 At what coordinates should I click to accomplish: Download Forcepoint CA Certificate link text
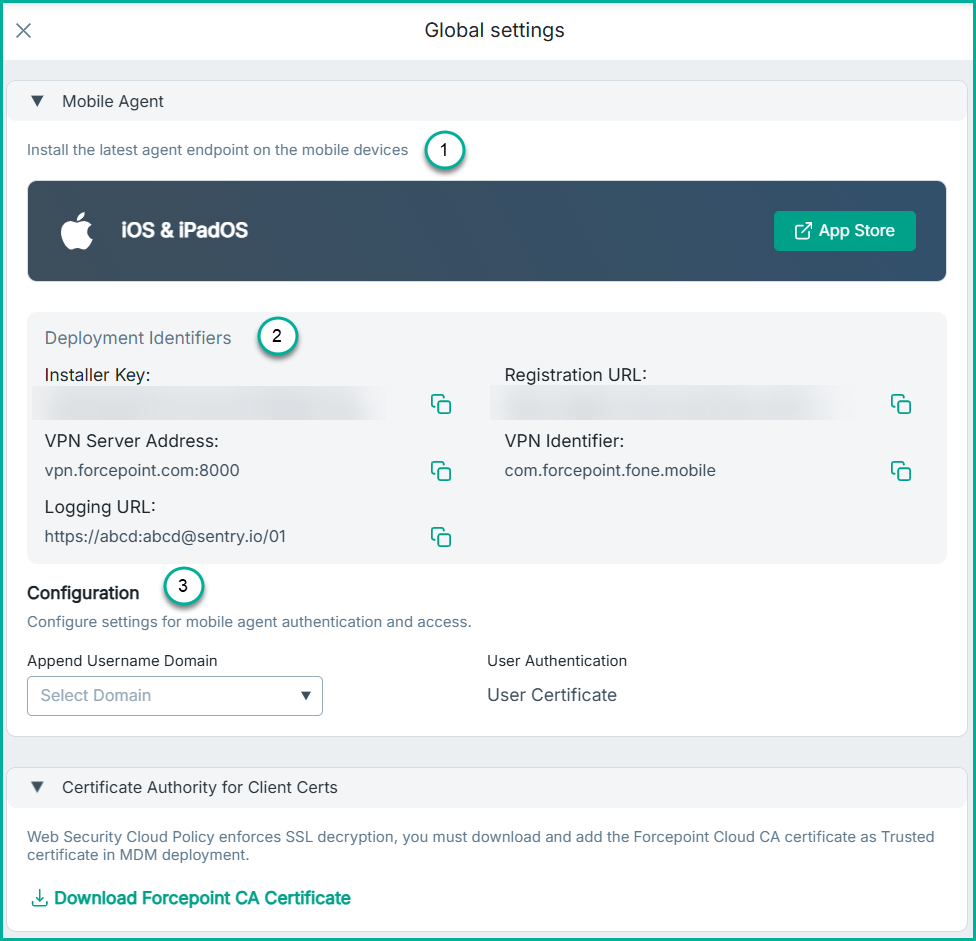(x=202, y=898)
